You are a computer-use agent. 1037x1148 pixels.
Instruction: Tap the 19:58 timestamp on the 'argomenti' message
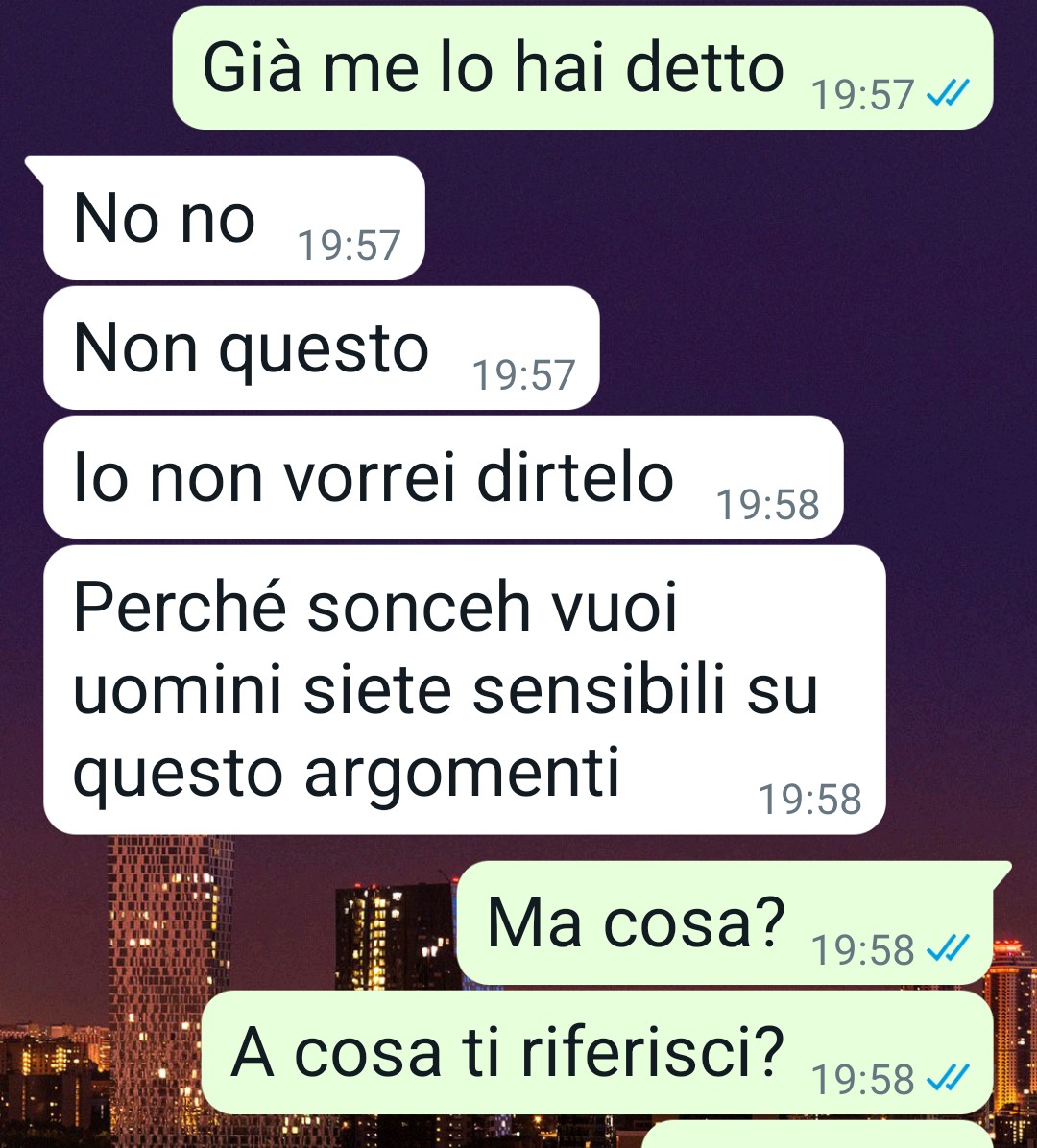coord(810,799)
